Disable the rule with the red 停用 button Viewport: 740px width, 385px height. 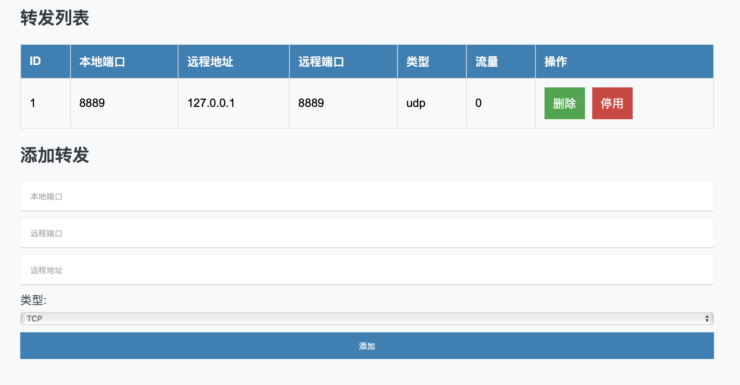point(612,103)
